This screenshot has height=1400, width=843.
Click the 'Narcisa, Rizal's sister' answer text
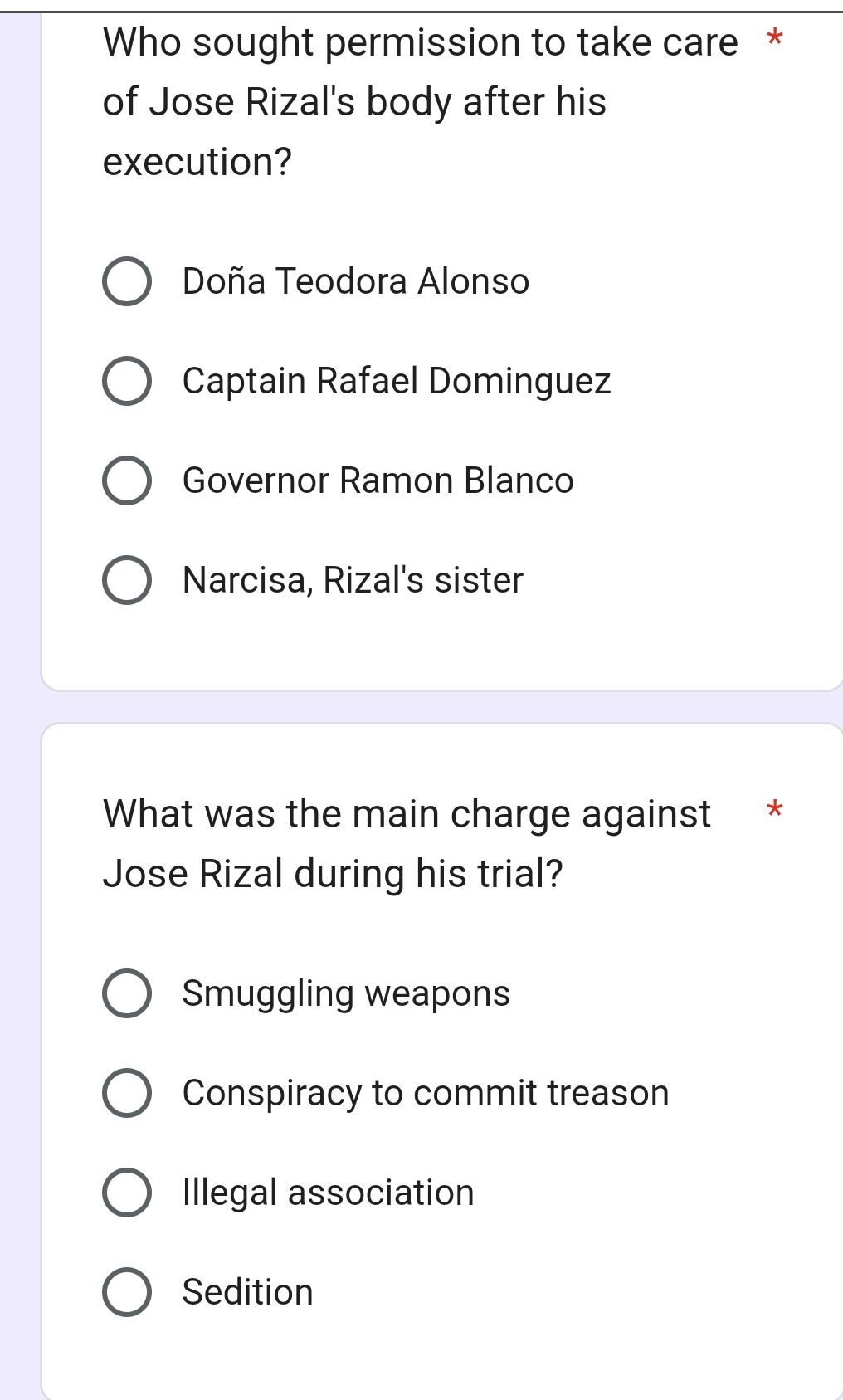tap(353, 581)
